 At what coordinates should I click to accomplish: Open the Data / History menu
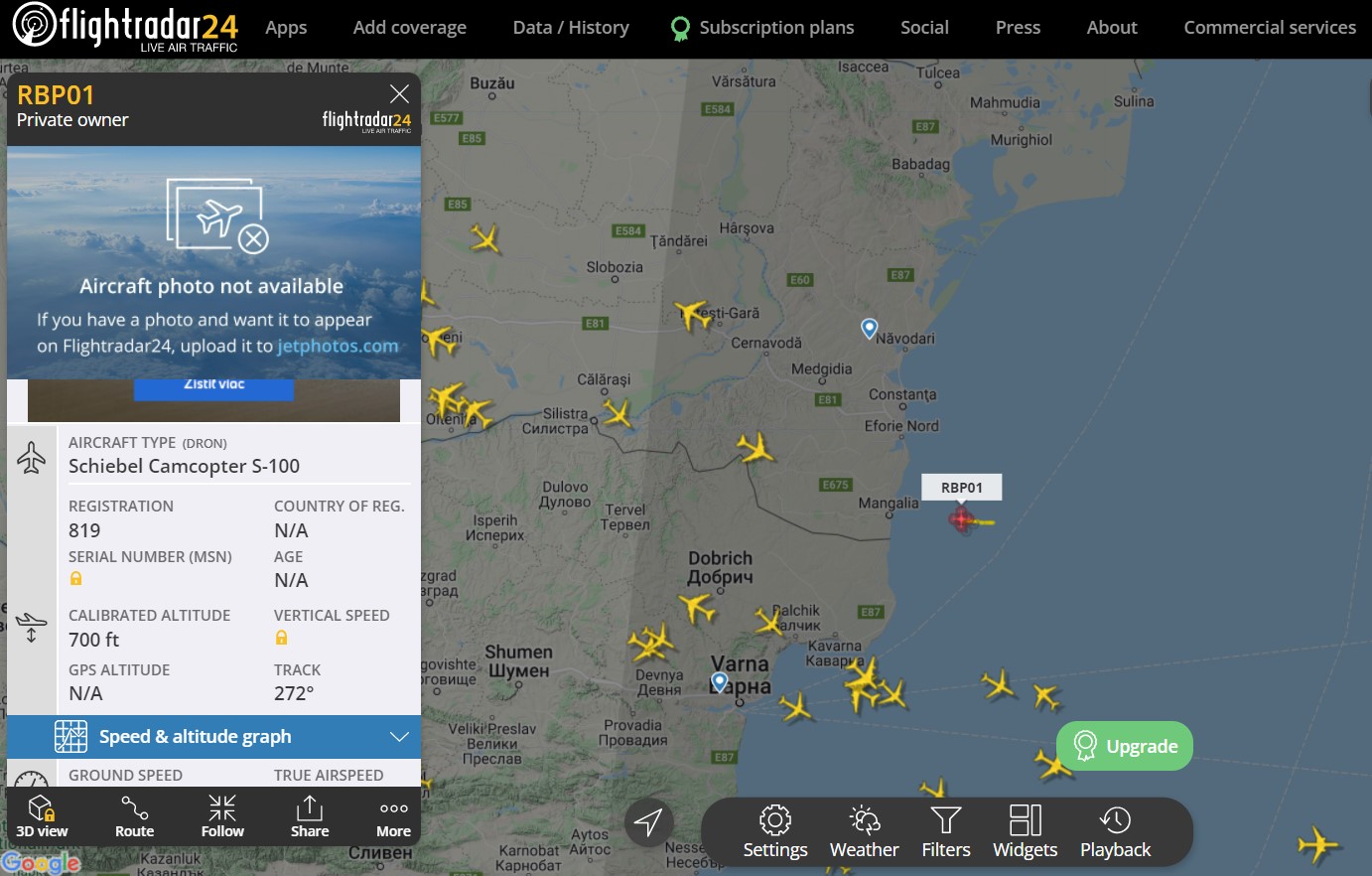(x=571, y=28)
